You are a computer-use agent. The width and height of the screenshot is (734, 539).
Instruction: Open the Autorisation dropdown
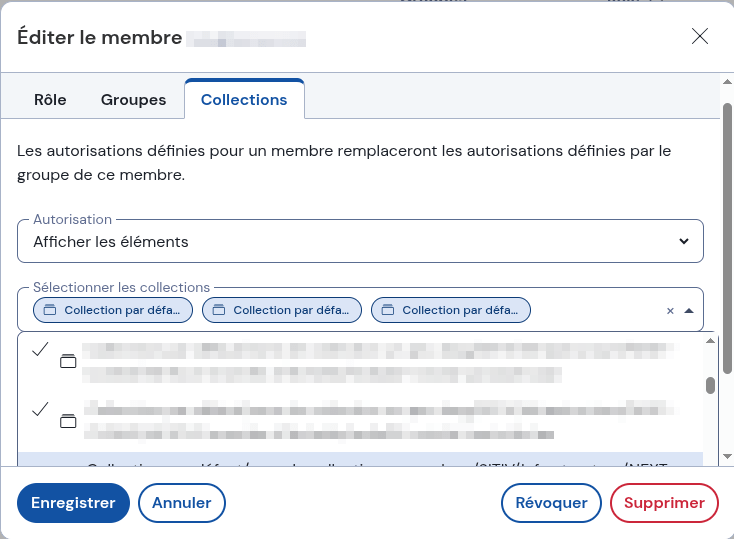tap(360, 241)
